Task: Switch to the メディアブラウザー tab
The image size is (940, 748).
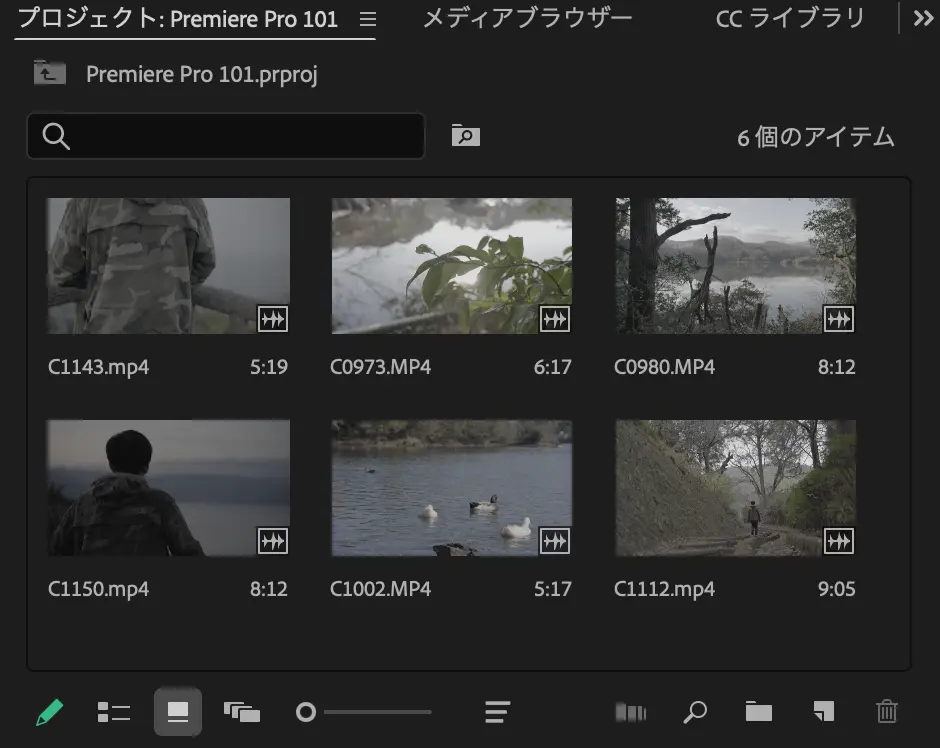Action: click(x=527, y=18)
